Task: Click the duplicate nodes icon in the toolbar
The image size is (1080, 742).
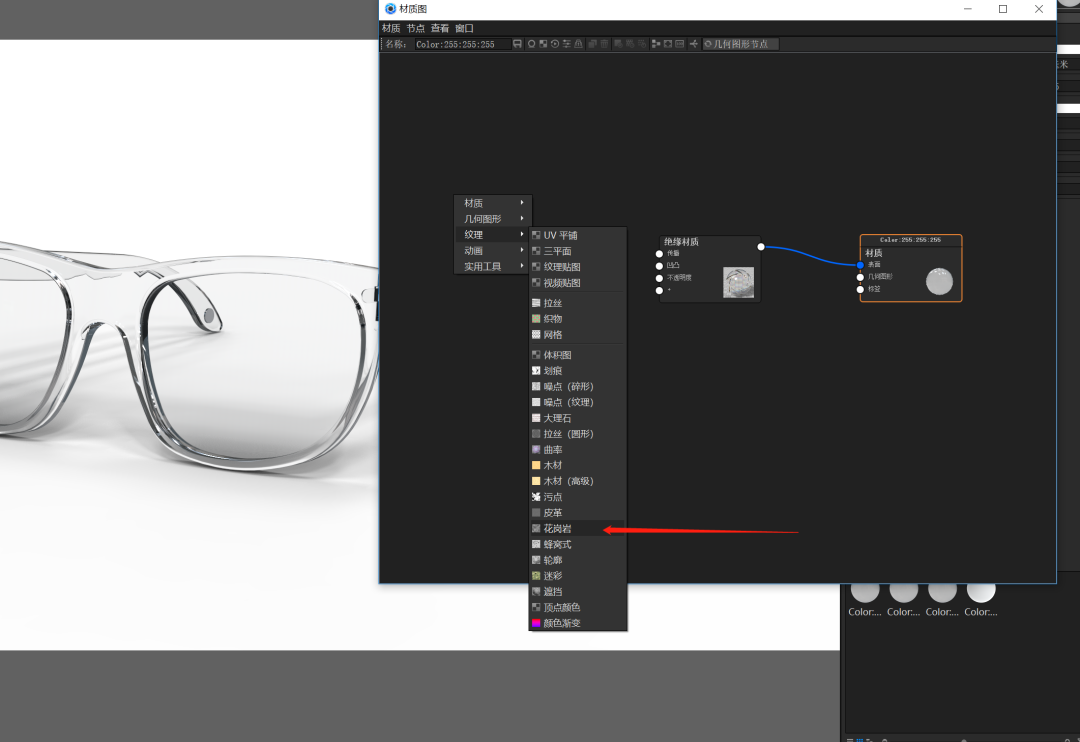Action: tap(592, 44)
